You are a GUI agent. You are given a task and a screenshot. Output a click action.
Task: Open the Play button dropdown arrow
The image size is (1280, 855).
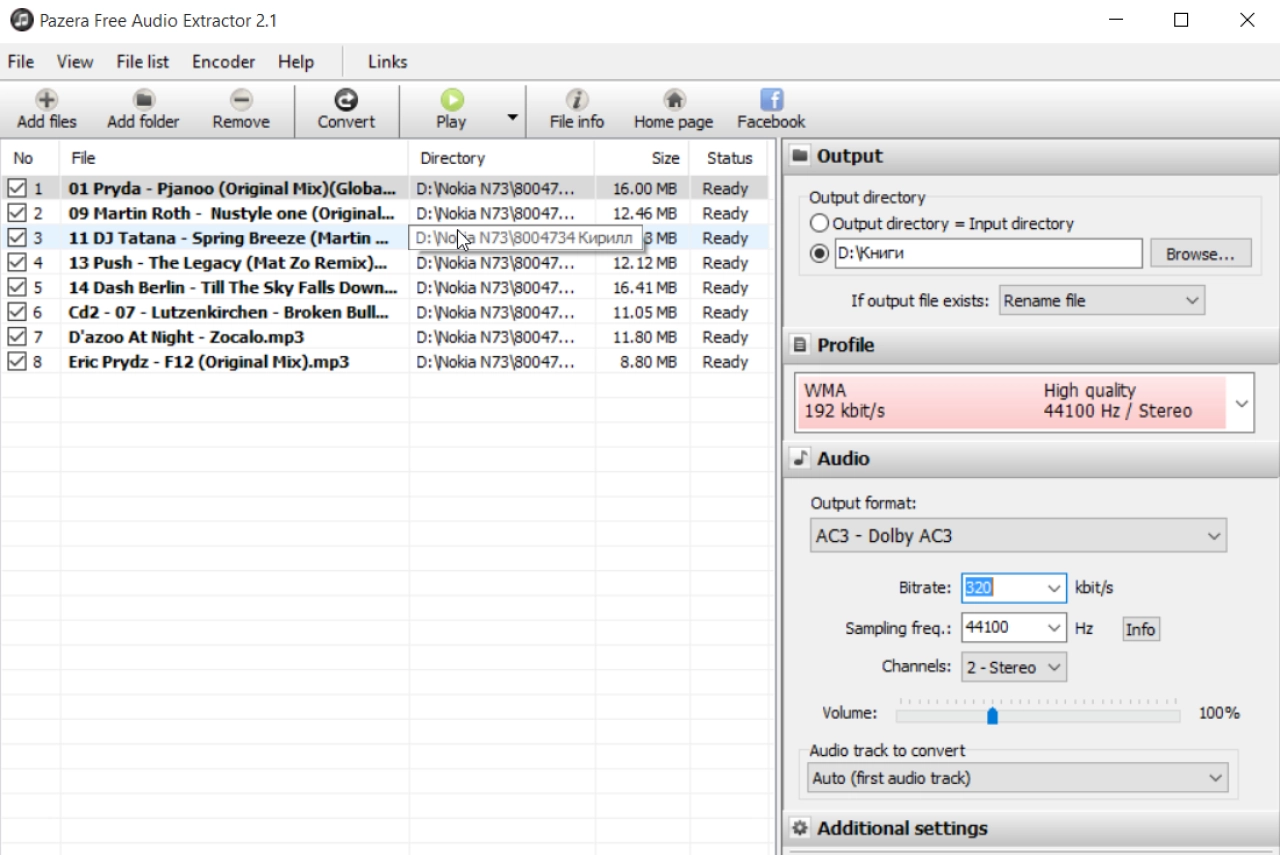pos(512,117)
